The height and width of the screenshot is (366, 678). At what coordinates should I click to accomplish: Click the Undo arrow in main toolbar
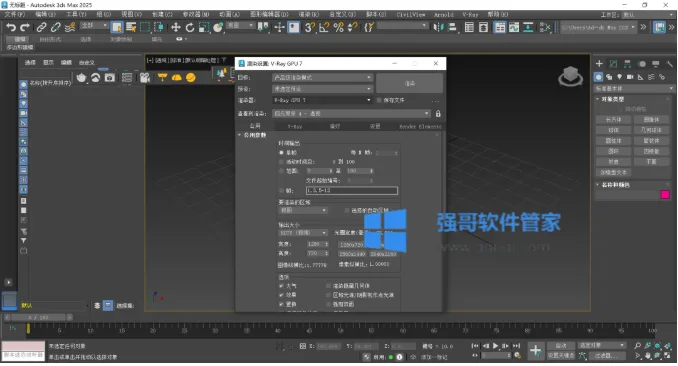(10, 27)
